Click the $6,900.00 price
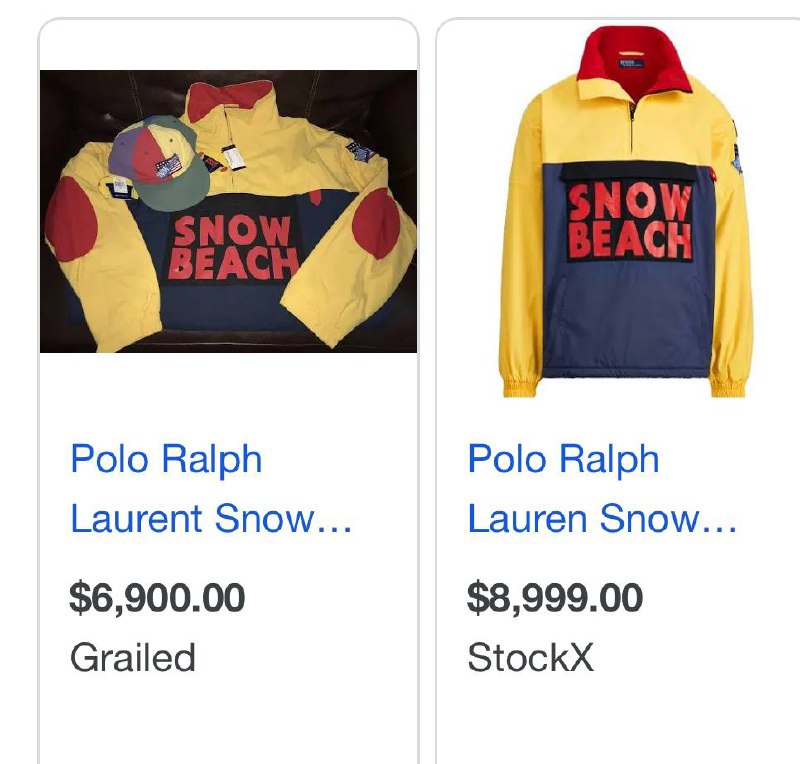Image resolution: width=800 pixels, height=764 pixels. (x=157, y=598)
